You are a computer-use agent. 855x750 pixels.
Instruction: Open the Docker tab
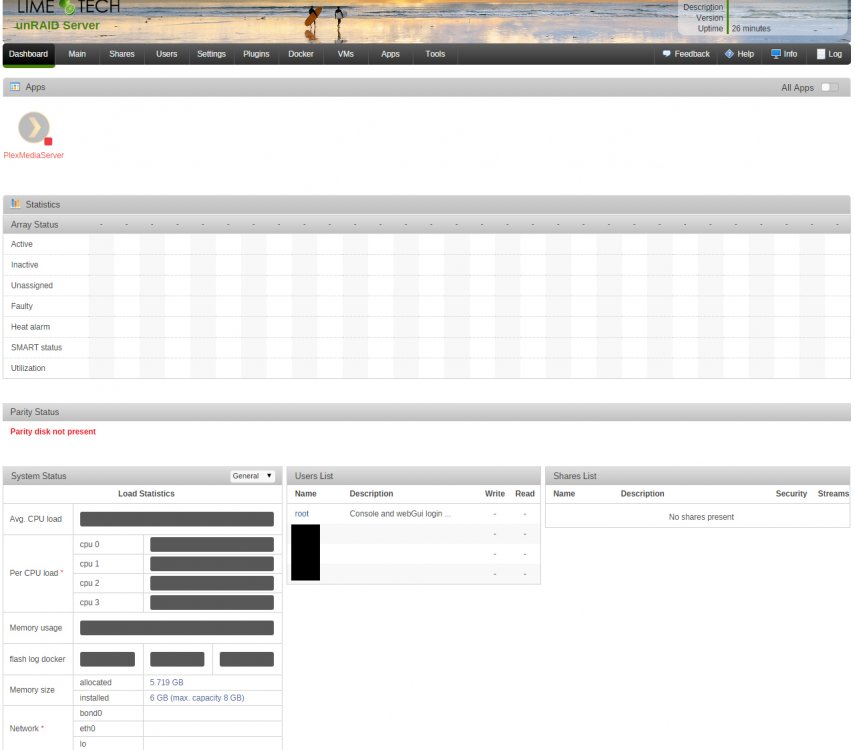coord(300,54)
